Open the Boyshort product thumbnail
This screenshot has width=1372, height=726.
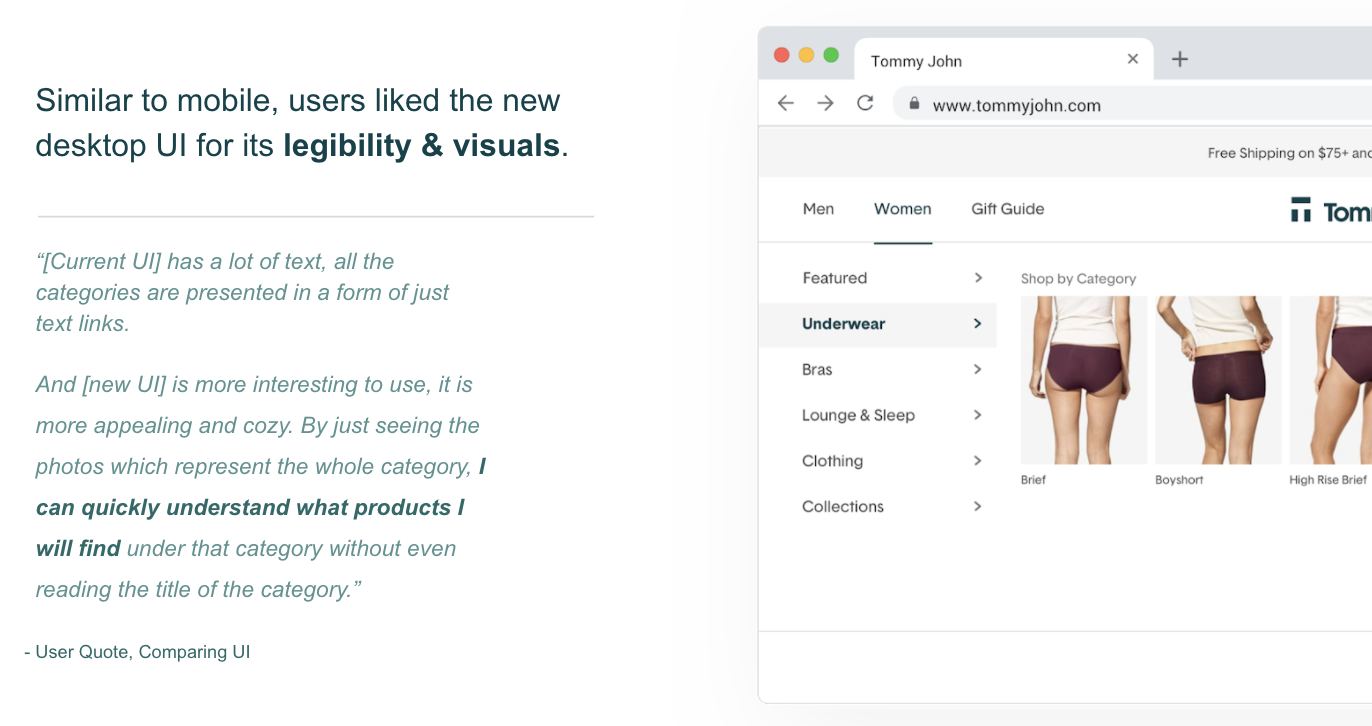pyautogui.click(x=1218, y=380)
